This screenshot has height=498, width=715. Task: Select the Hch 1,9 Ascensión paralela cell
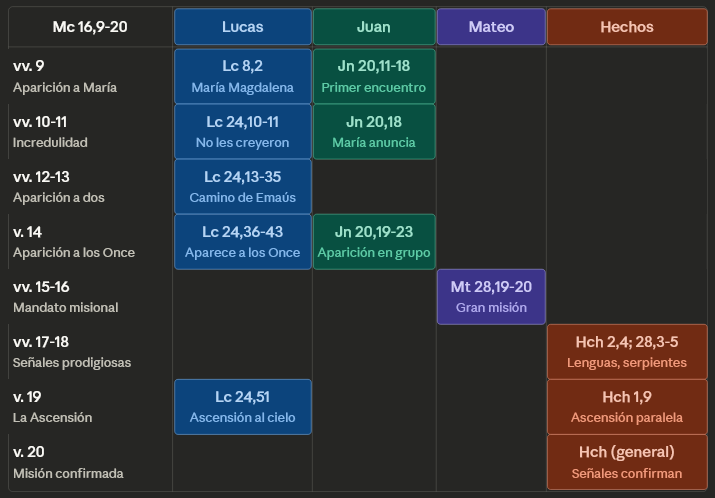point(626,407)
